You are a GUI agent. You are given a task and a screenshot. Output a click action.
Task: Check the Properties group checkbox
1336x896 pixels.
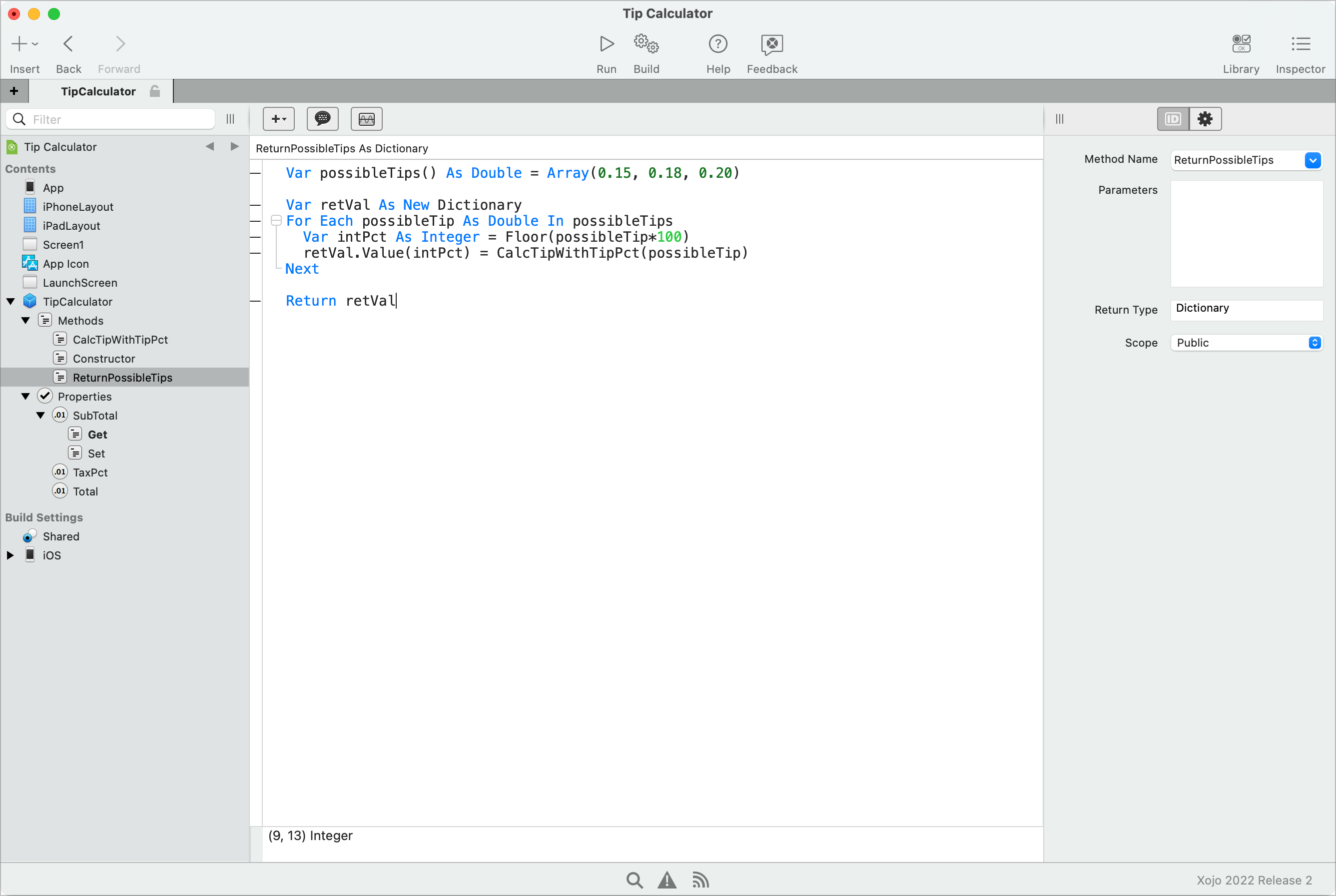coord(44,396)
